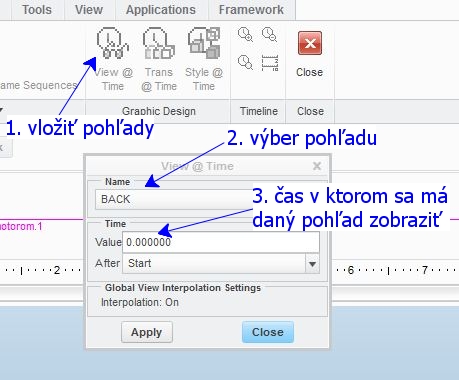
Task: Click the zoom out timeline icon
Action: (269, 34)
